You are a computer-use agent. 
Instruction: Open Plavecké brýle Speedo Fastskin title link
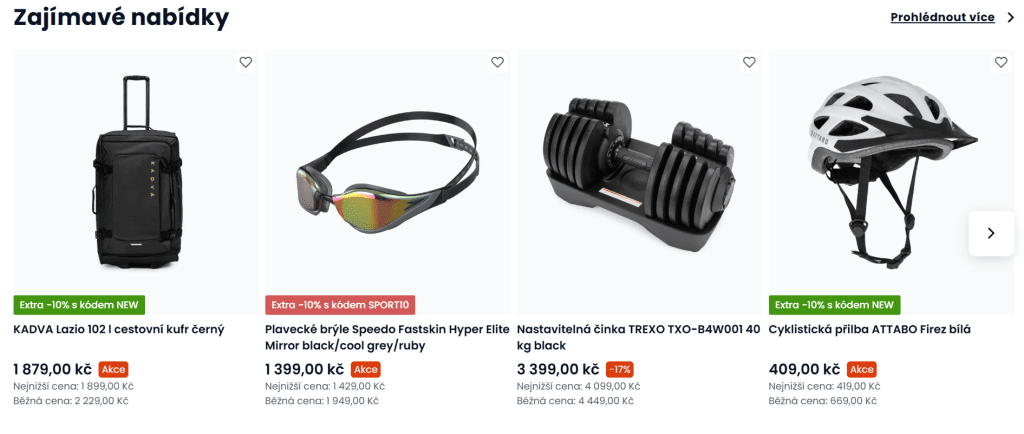tap(387, 337)
